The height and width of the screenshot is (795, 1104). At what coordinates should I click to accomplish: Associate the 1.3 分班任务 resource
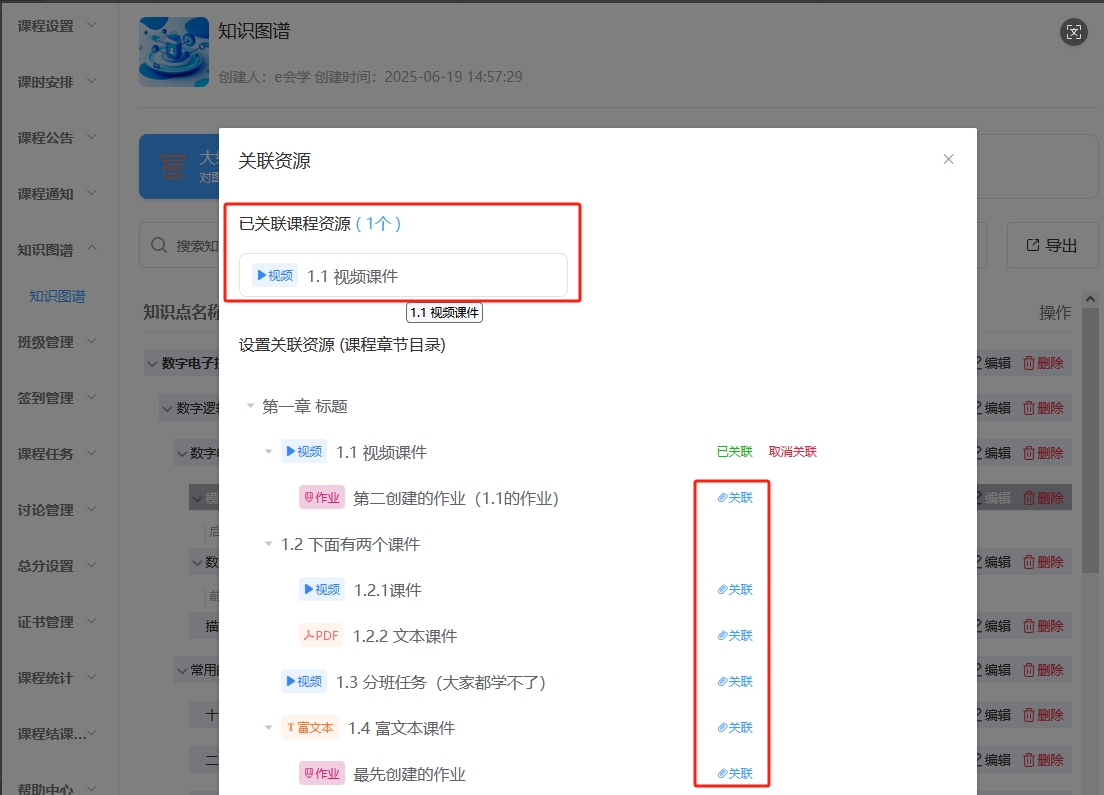(735, 681)
